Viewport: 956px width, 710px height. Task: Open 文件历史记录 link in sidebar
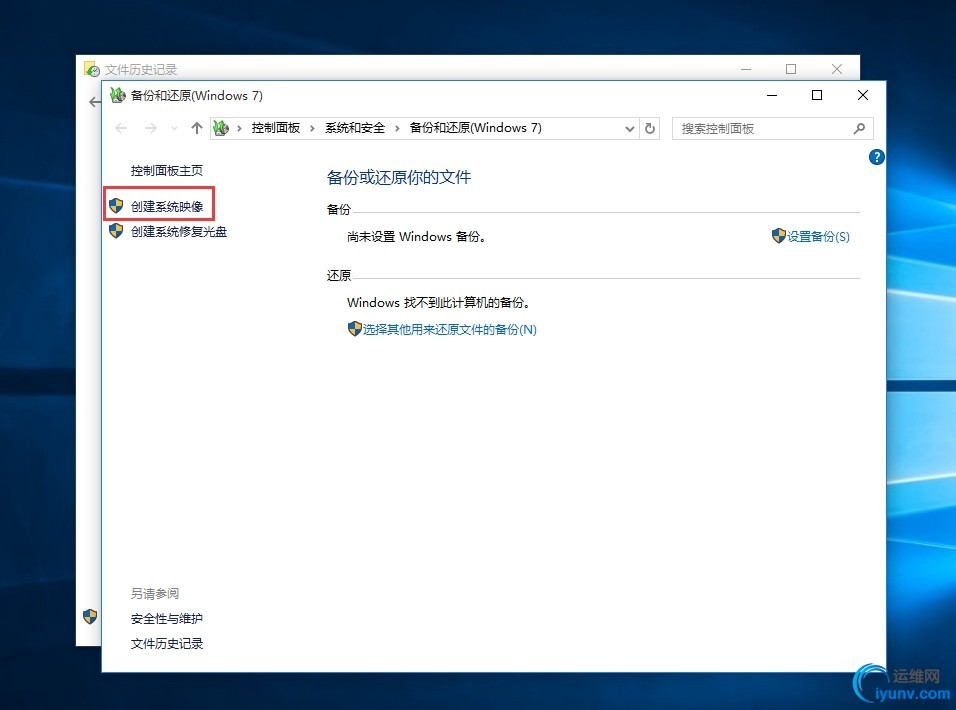click(x=166, y=644)
